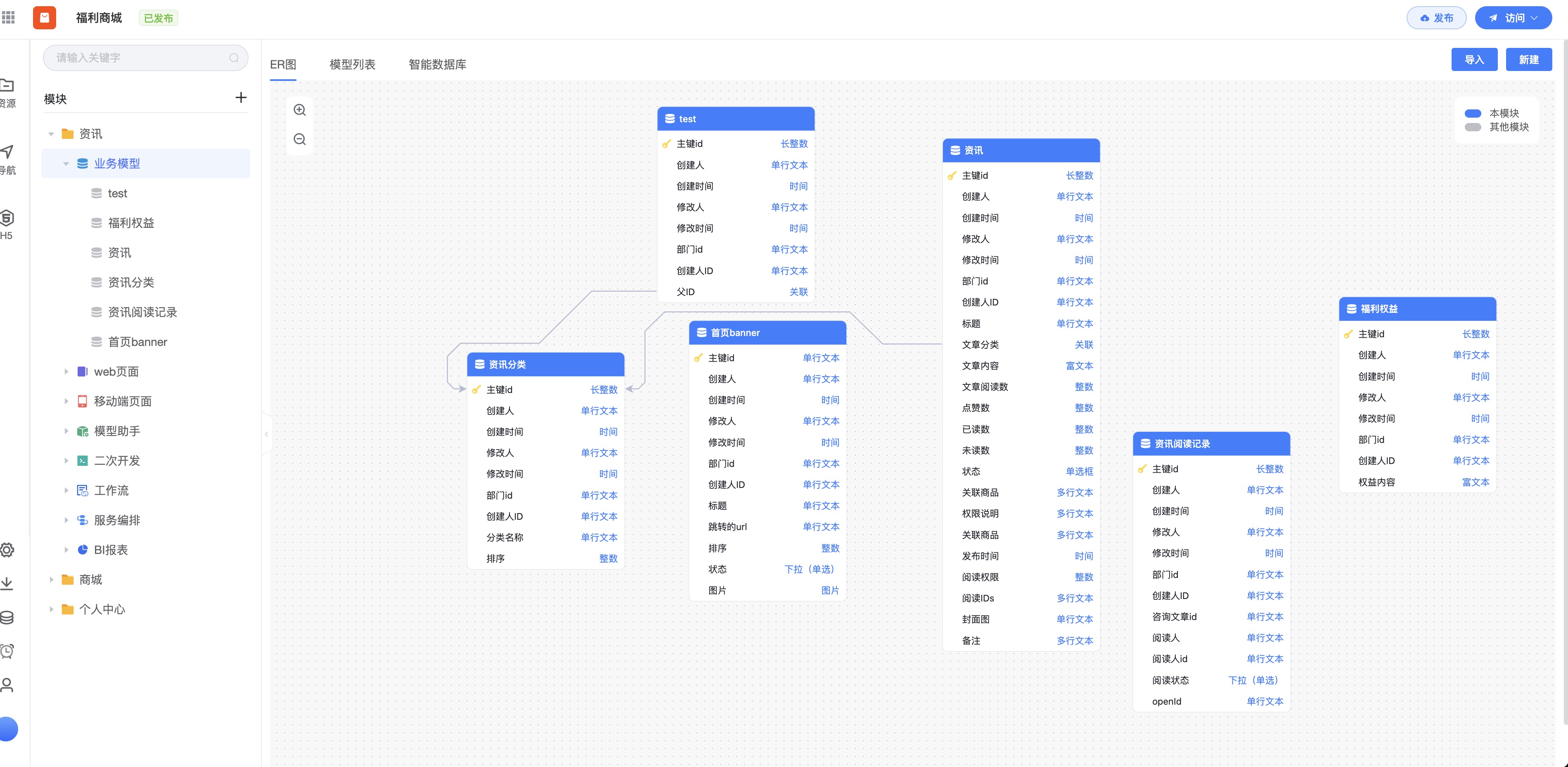Viewport: 1568px width, 767px height.
Task: Click 权益内容 field in 福利权益 entity
Action: tap(1417, 482)
